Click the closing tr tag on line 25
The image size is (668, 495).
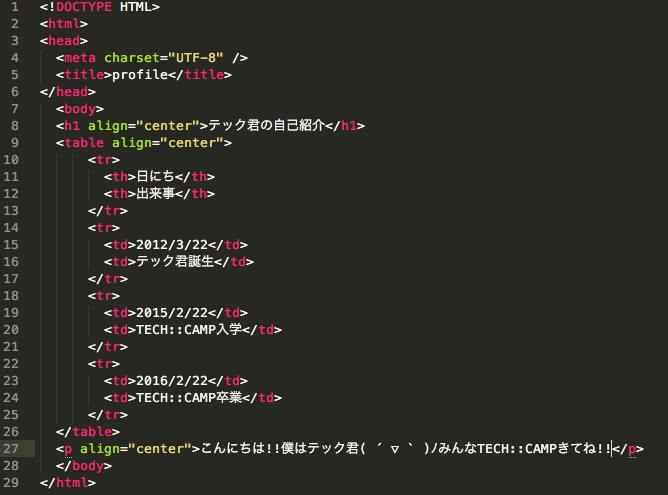point(108,415)
